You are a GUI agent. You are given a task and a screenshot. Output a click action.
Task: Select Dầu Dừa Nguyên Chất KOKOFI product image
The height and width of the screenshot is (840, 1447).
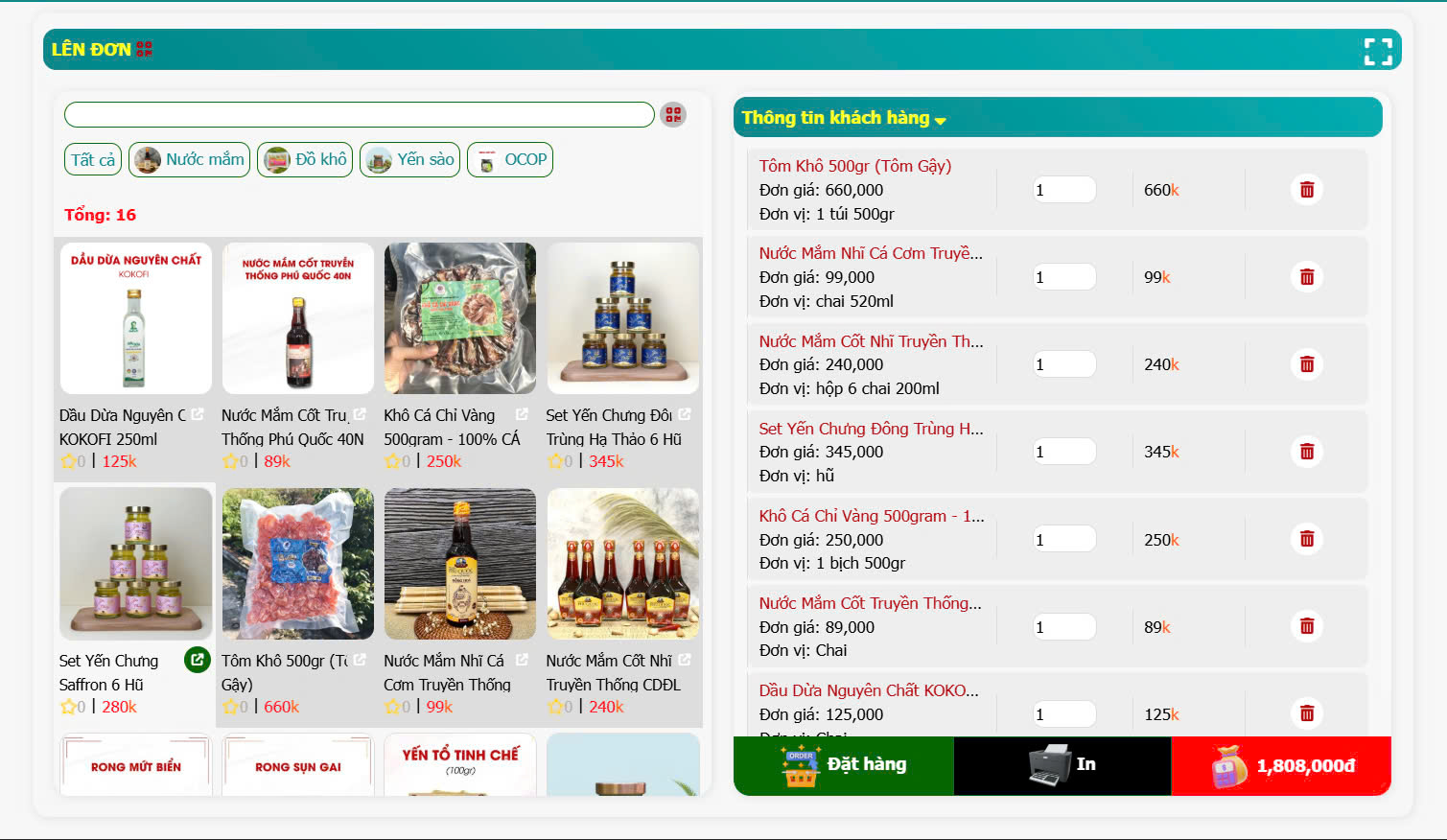136,318
